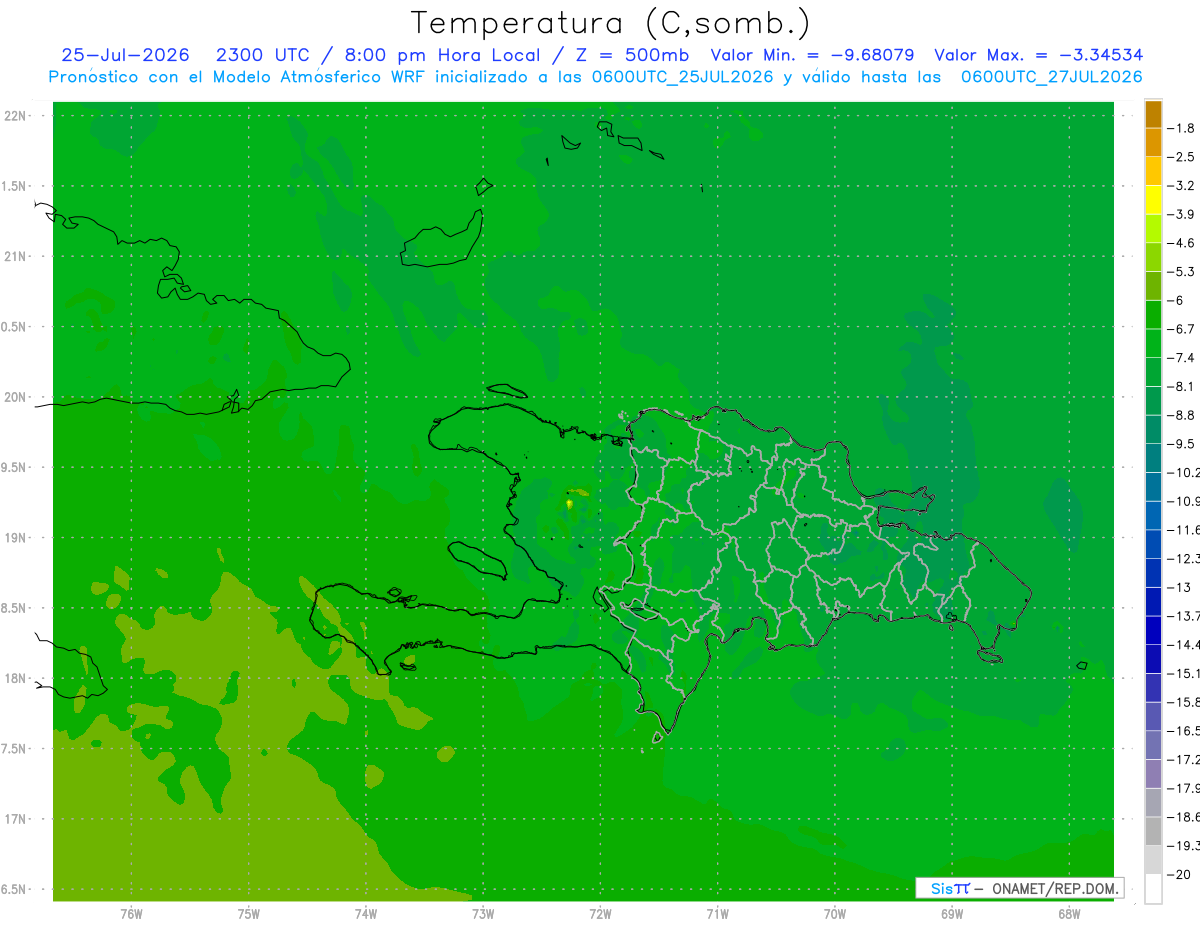Click the "18N" latitude label
The height and width of the screenshot is (927, 1200).
[x=16, y=678]
